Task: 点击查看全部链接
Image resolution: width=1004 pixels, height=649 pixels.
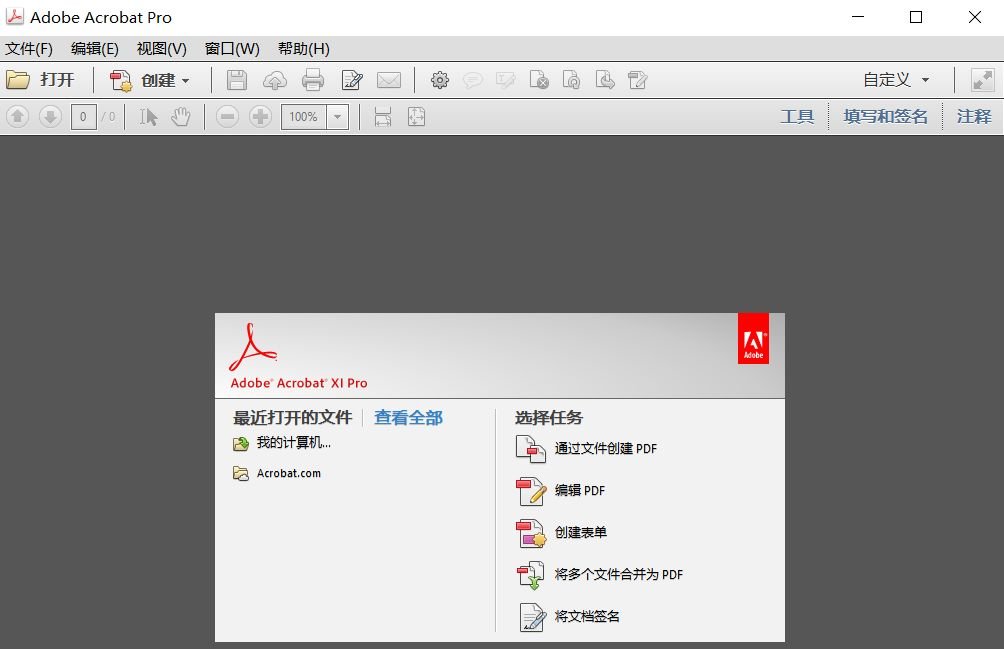Action: [x=408, y=418]
